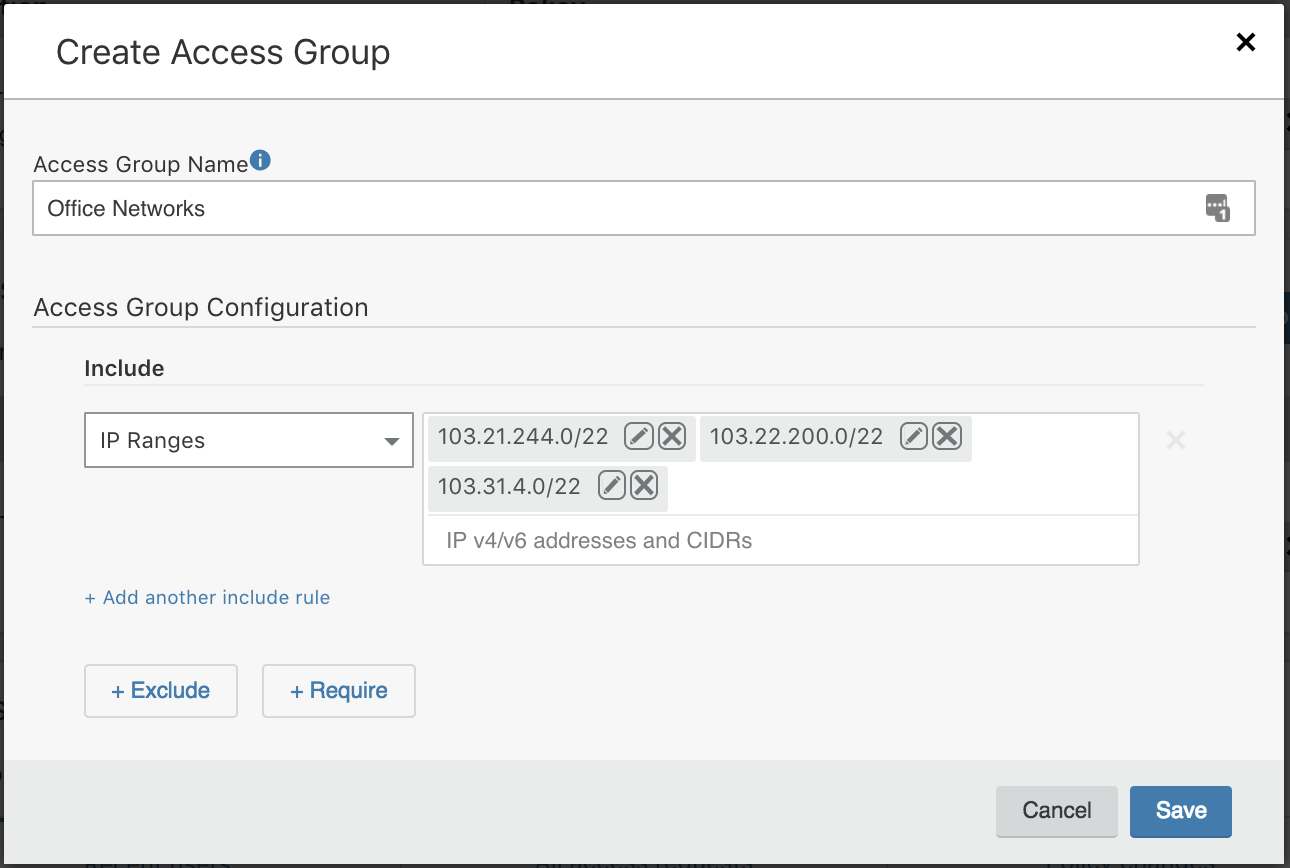Add another include rule
1290x868 pixels.
coord(207,598)
